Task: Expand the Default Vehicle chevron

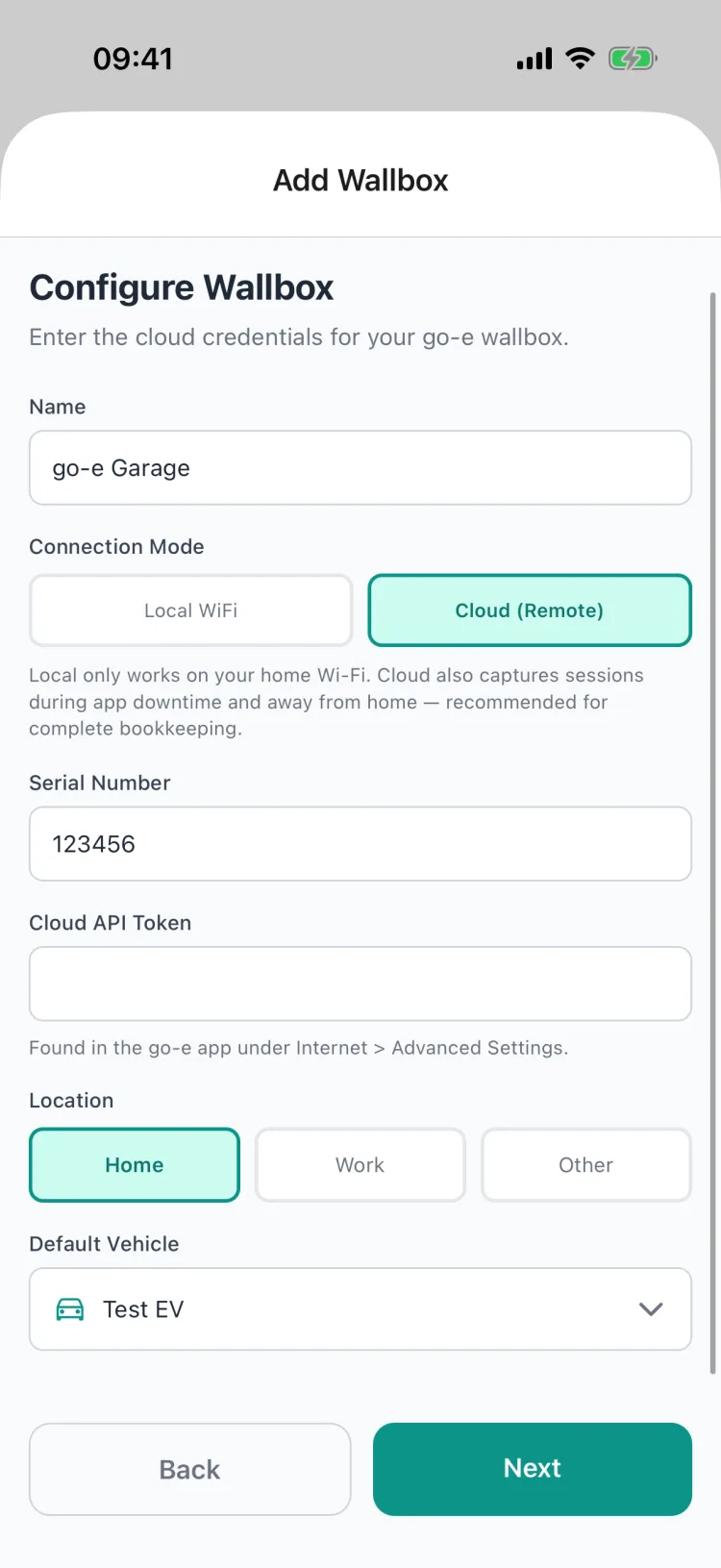Action: coord(651,1309)
